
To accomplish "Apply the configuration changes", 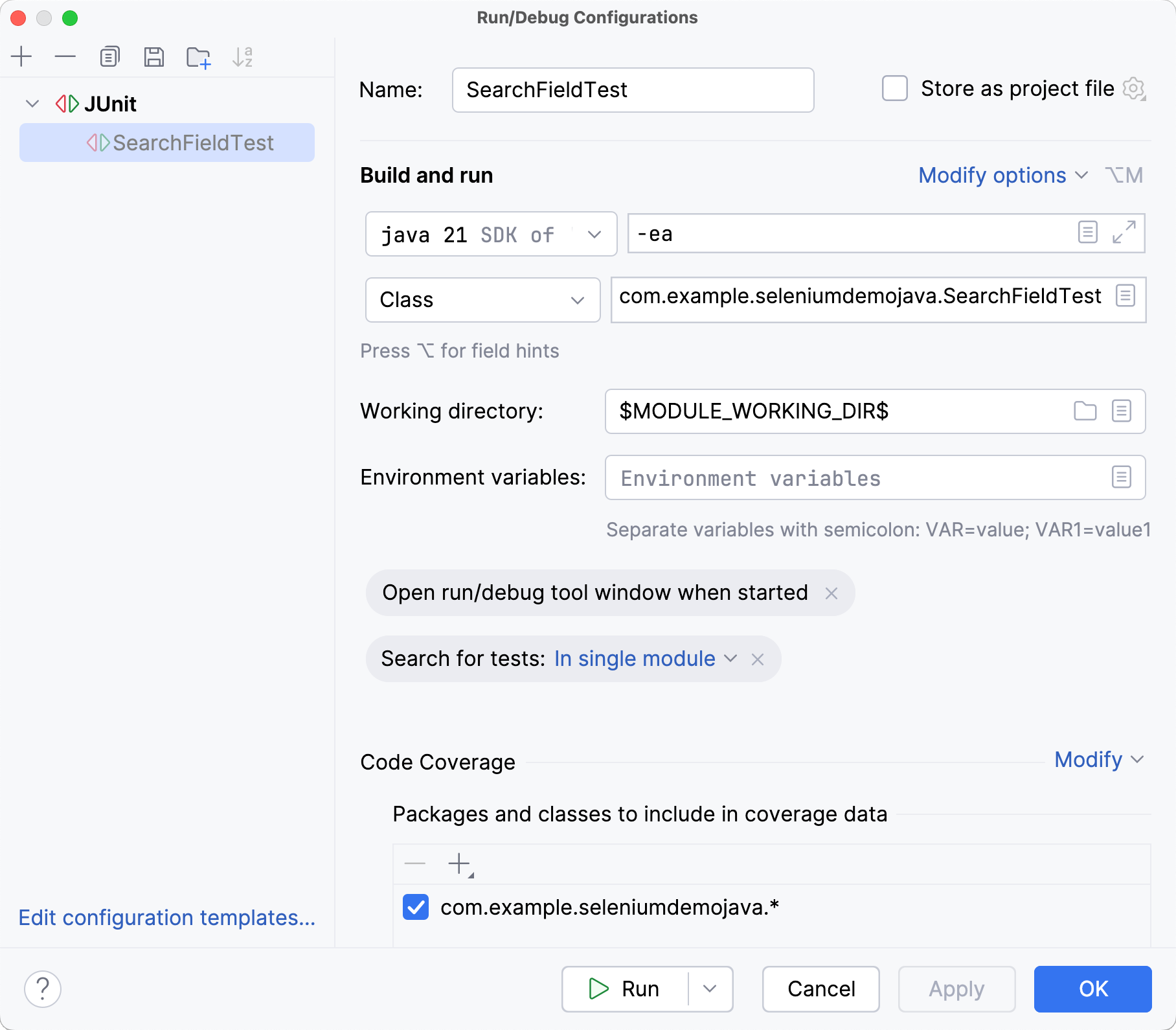I will tap(956, 989).
